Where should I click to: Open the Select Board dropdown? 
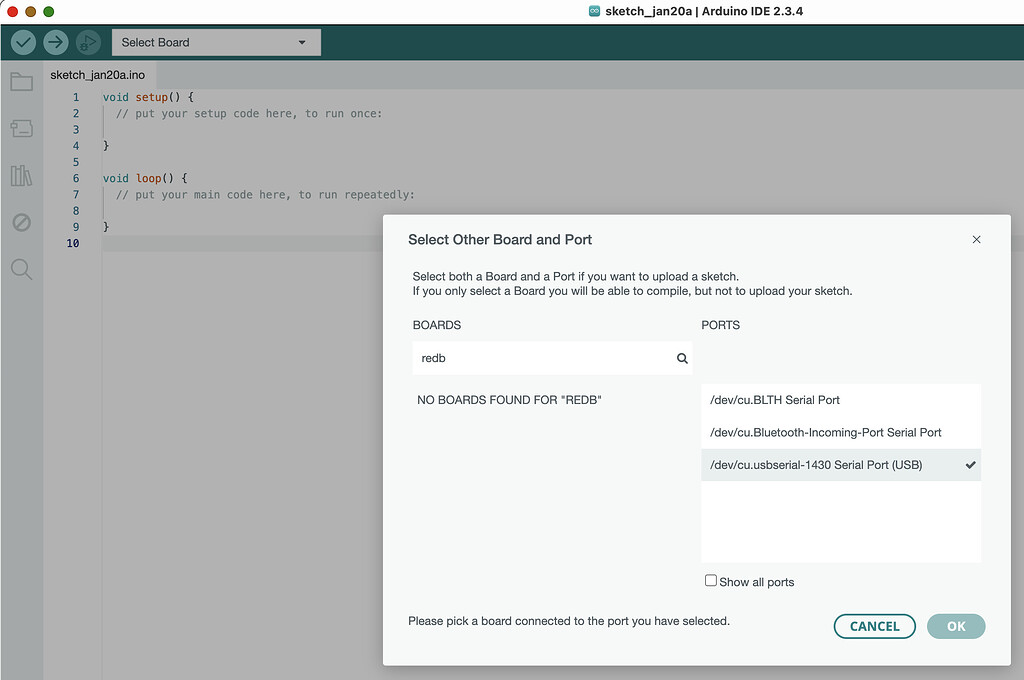point(215,42)
